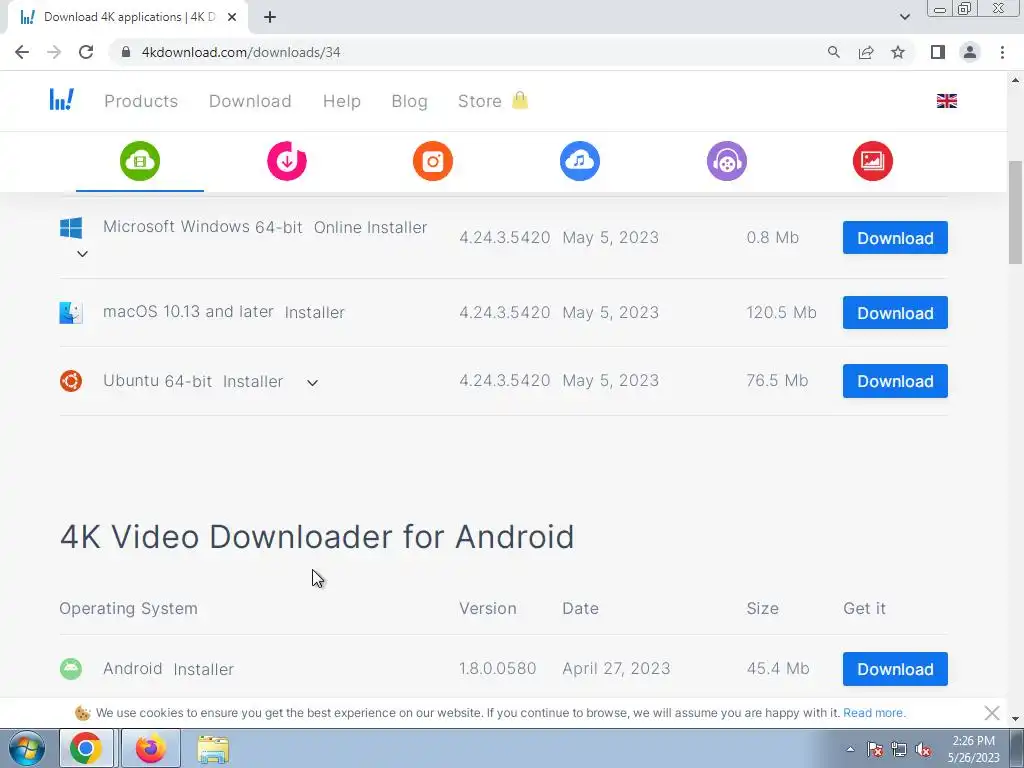Viewport: 1024px width, 768px height.
Task: Download the macOS 10.13 installer
Action: (x=895, y=313)
